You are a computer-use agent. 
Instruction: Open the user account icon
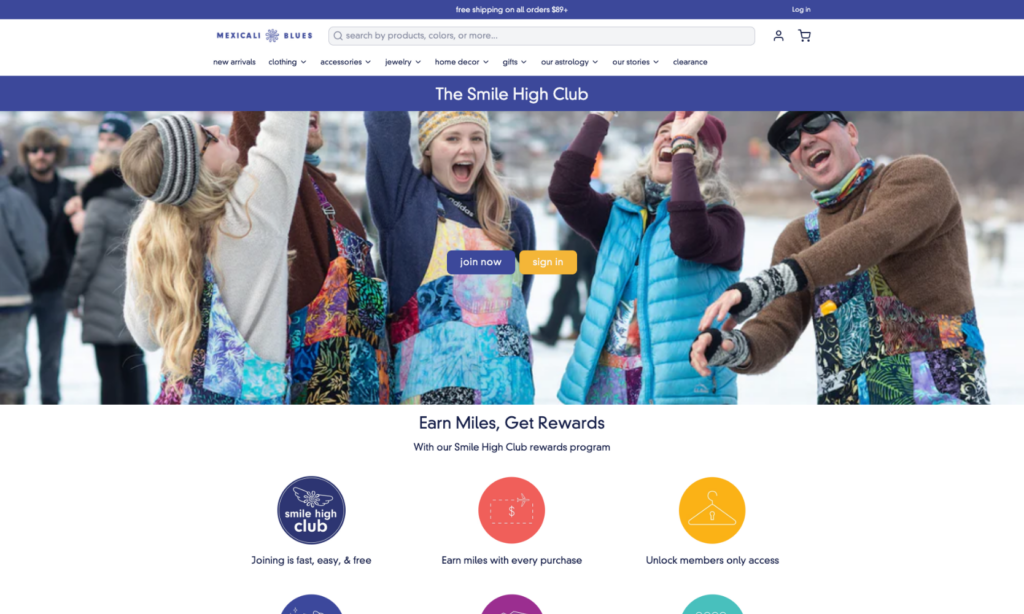778,36
